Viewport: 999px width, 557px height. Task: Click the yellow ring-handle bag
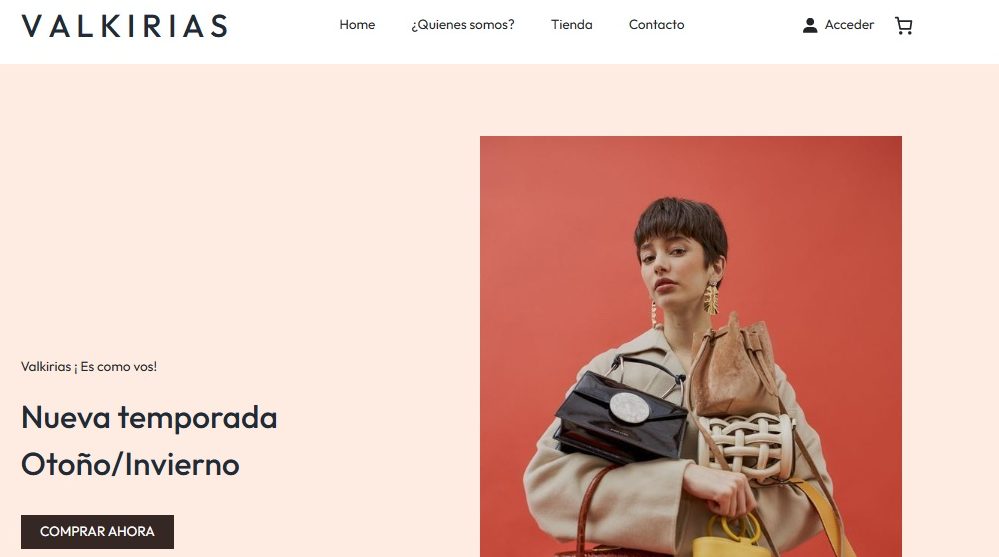click(x=730, y=537)
